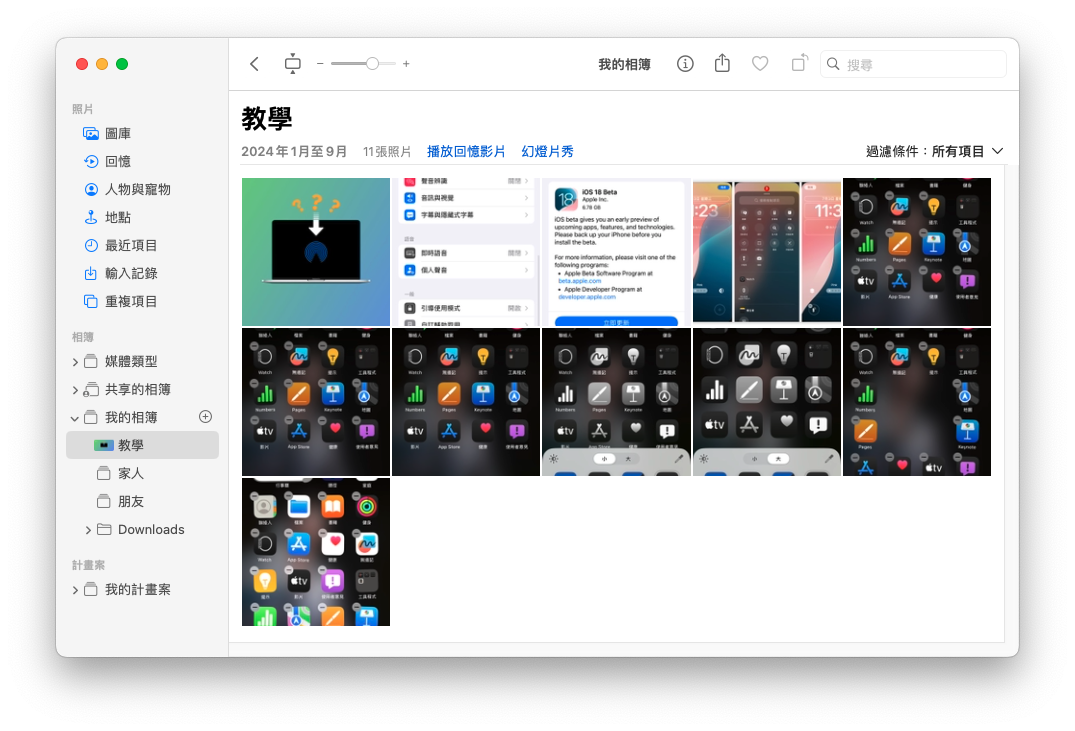This screenshot has width=1075, height=731.
Task: Click the aspect ratio zoom-to-fit icon
Action: (293, 64)
